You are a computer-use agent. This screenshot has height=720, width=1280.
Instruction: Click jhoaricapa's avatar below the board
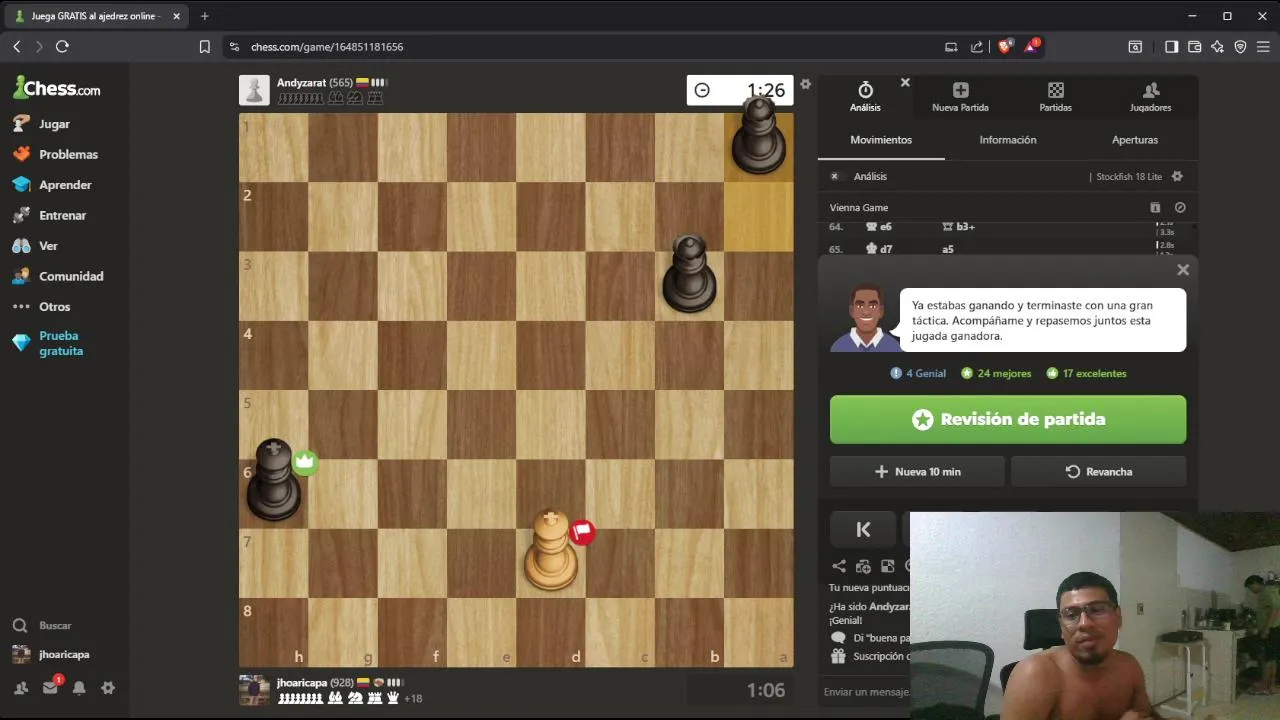pos(254,690)
